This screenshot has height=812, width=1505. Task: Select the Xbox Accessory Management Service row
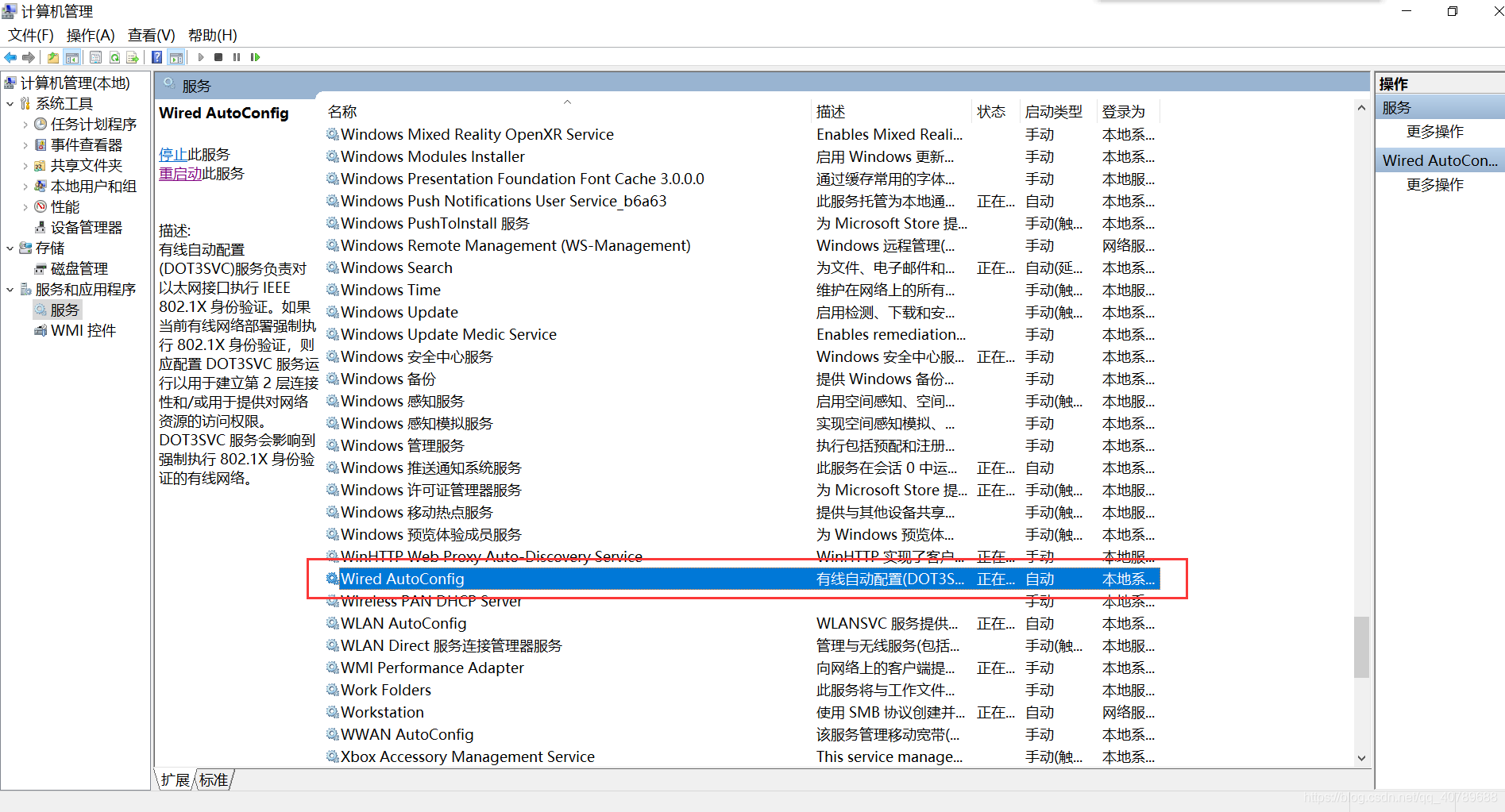743,756
